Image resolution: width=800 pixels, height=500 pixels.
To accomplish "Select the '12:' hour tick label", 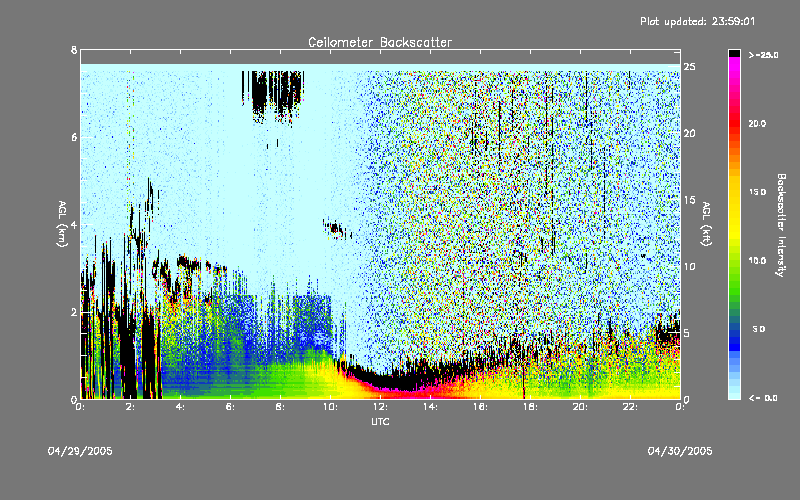I will (380, 407).
